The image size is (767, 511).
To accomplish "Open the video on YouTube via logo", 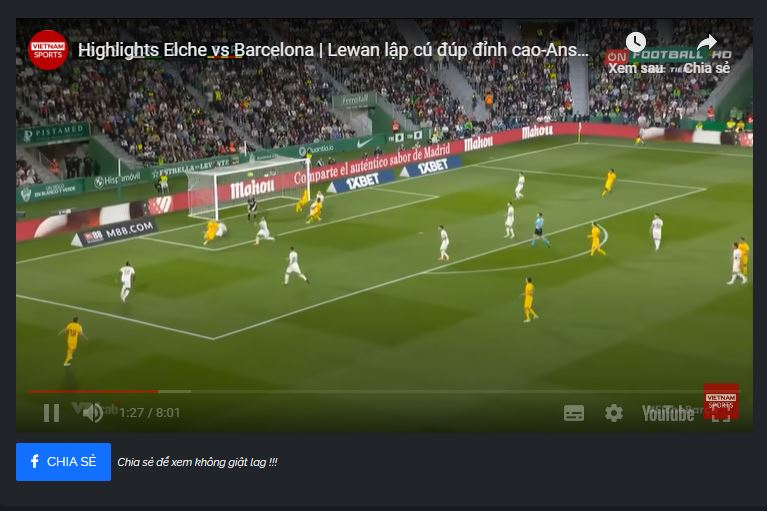I will point(668,413).
